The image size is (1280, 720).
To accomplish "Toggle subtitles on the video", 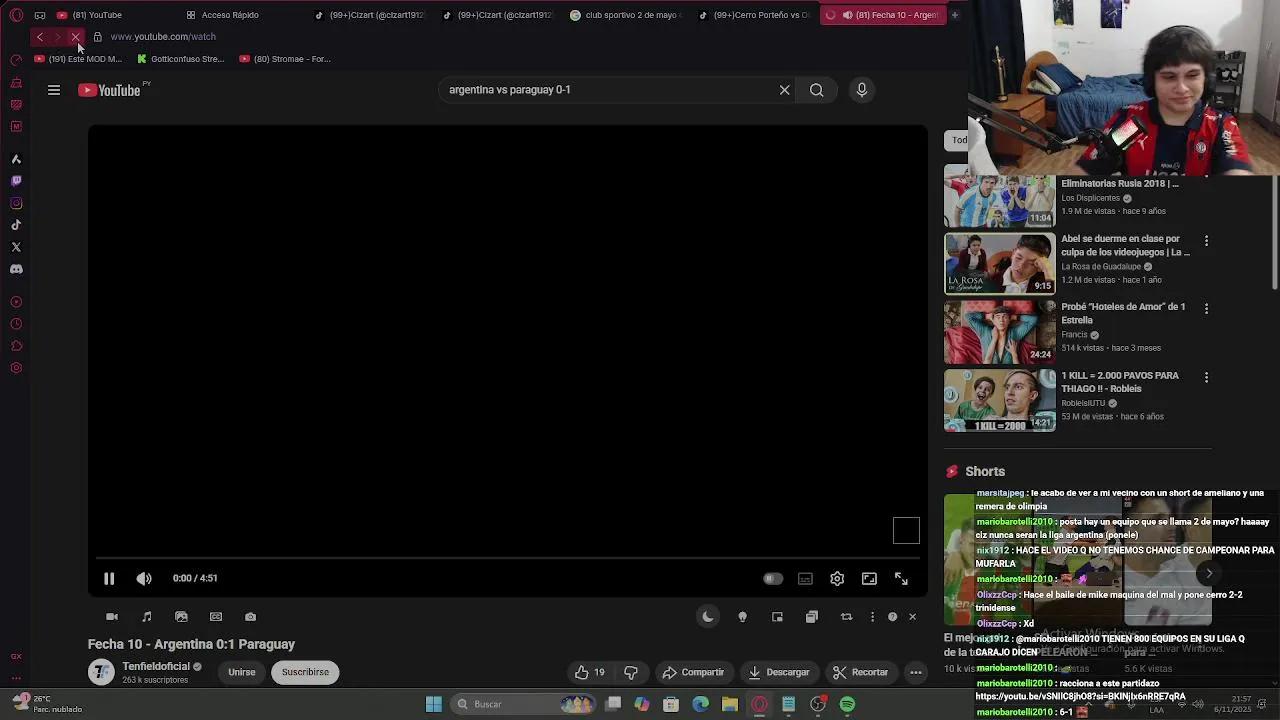I will coord(805,579).
